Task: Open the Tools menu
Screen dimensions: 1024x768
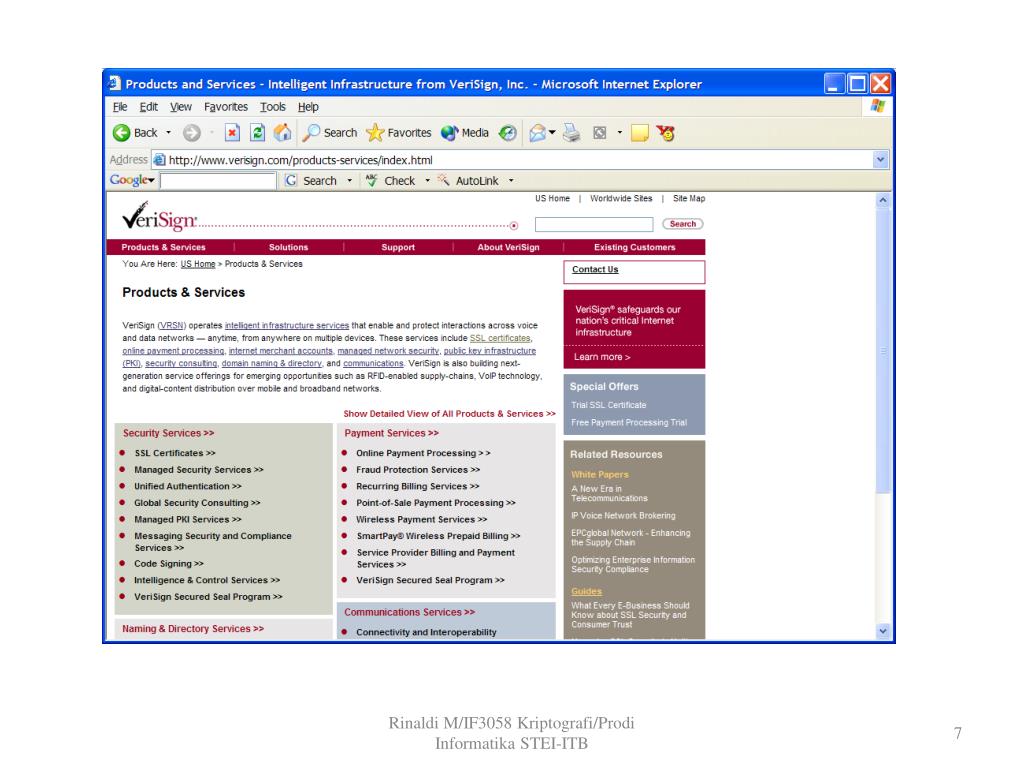Action: [272, 107]
